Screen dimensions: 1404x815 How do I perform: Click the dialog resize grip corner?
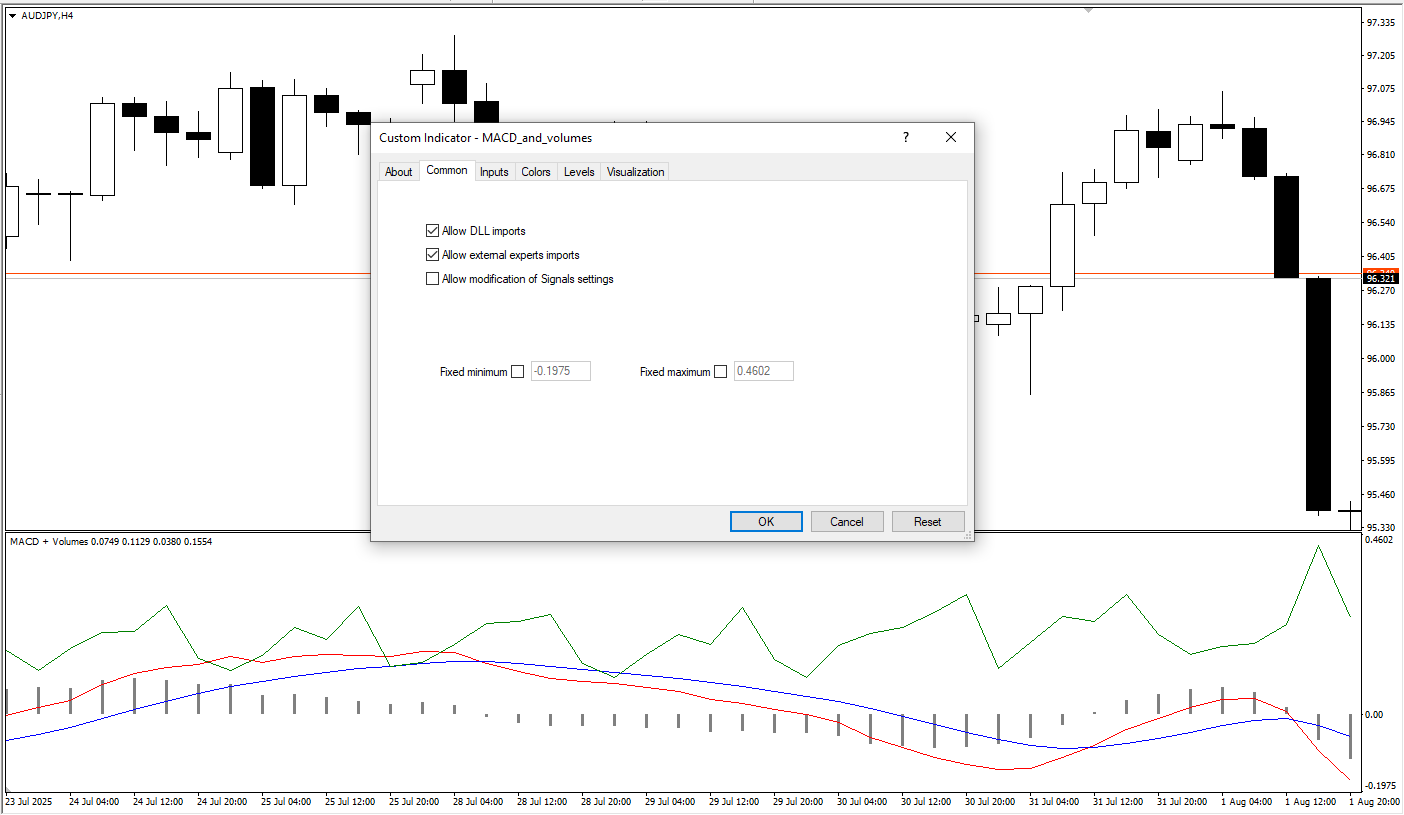pyautogui.click(x=967, y=536)
